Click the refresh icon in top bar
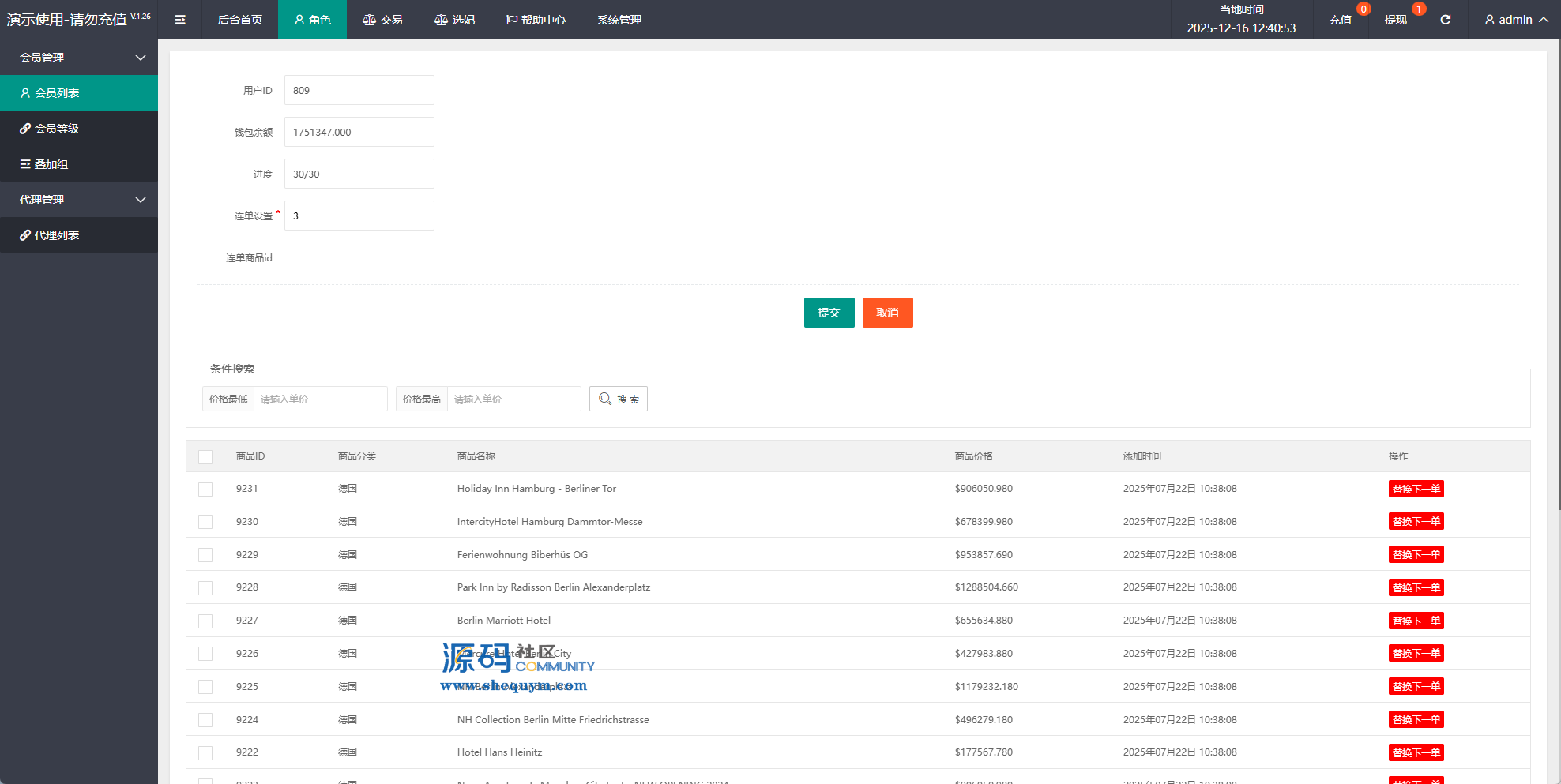 (1445, 20)
